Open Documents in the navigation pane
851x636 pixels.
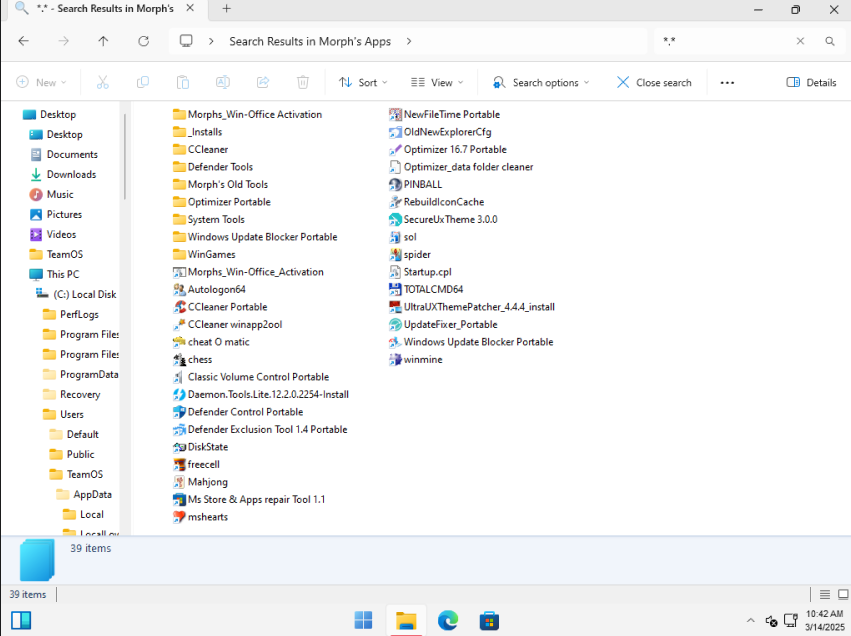(x=72, y=154)
